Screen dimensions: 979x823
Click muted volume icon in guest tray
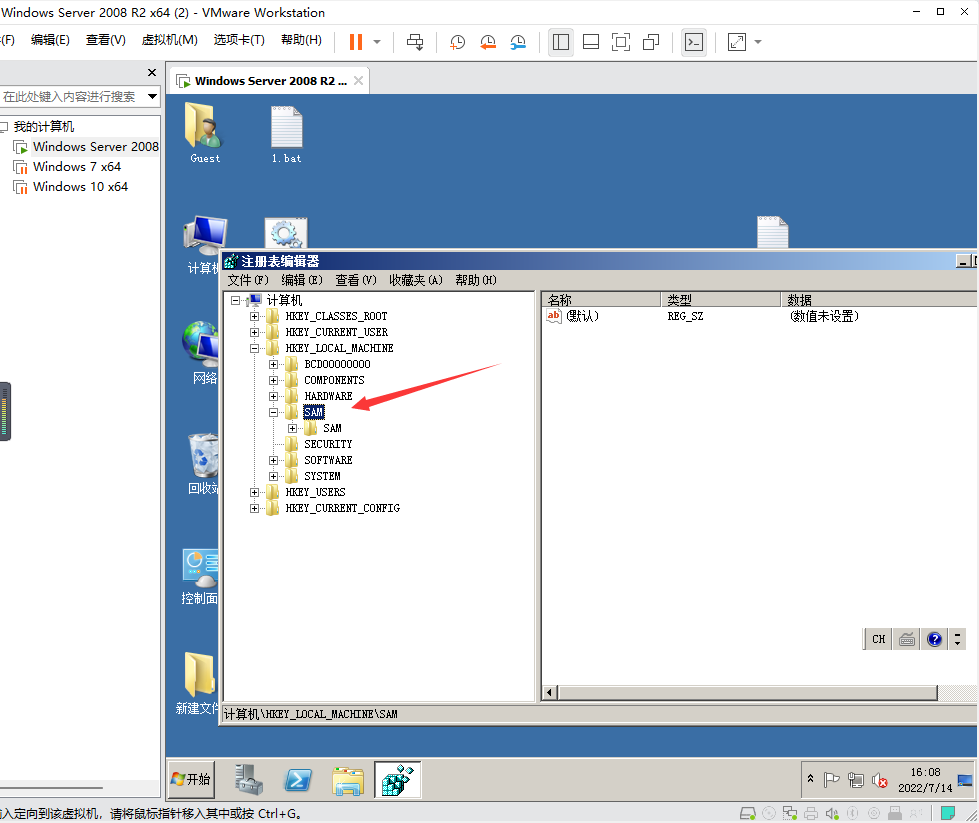click(880, 780)
